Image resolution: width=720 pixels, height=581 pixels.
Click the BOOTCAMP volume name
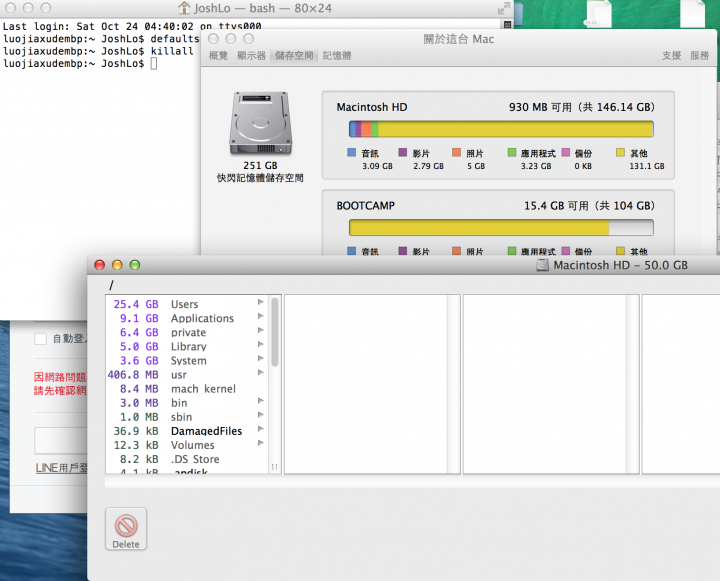tap(366, 206)
